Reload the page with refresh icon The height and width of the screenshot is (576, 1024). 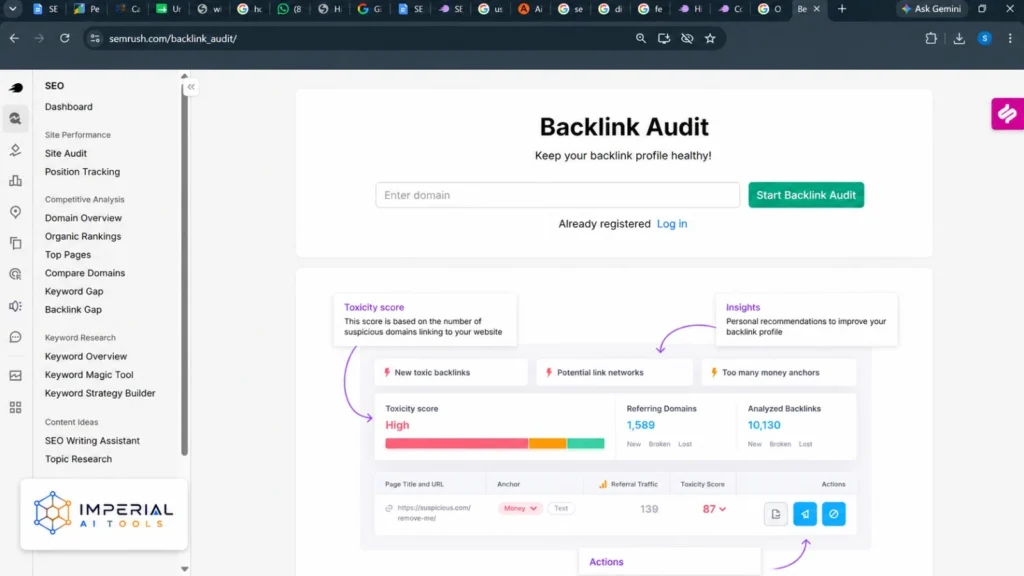point(65,39)
